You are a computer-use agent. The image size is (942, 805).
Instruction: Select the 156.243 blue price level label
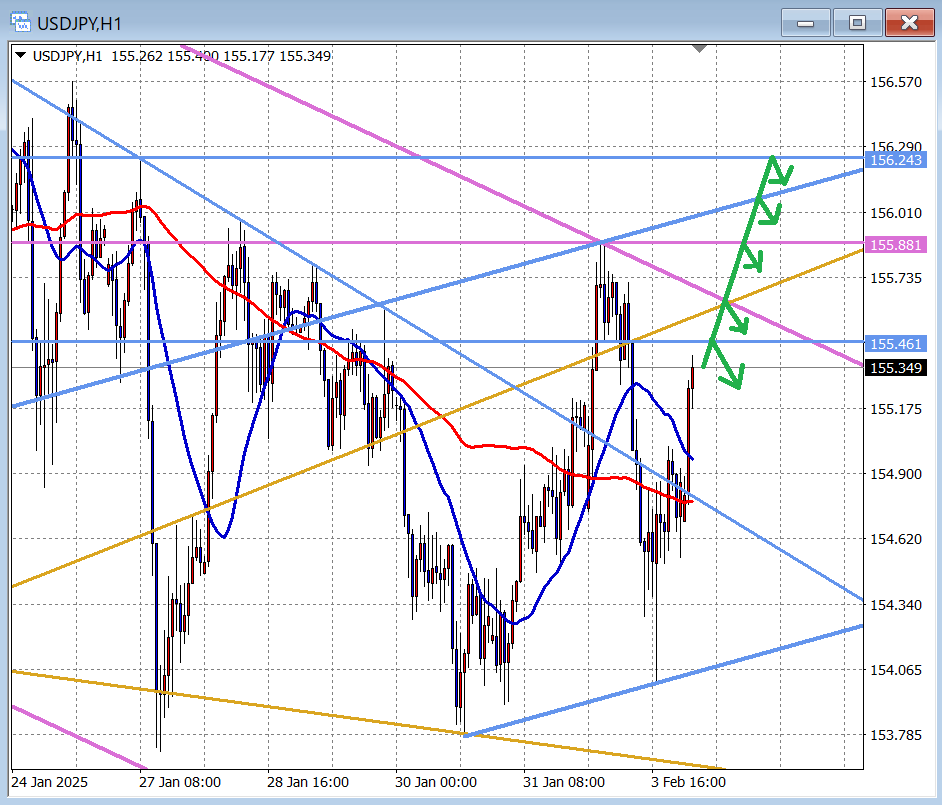[897, 160]
